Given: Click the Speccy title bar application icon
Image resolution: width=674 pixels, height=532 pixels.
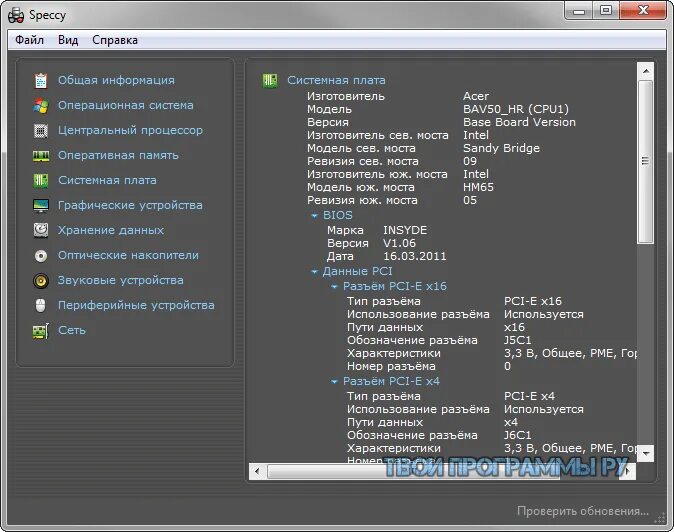Looking at the screenshot, I should pyautogui.click(x=16, y=15).
